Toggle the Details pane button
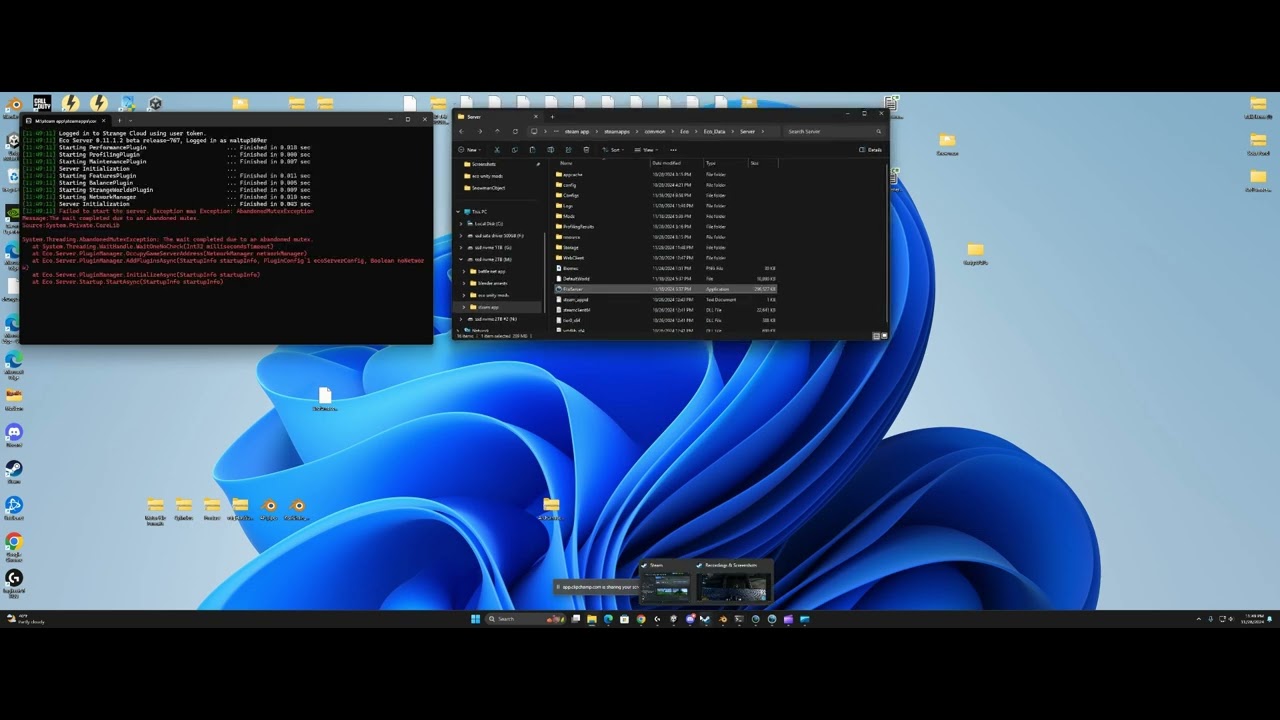 (871, 150)
